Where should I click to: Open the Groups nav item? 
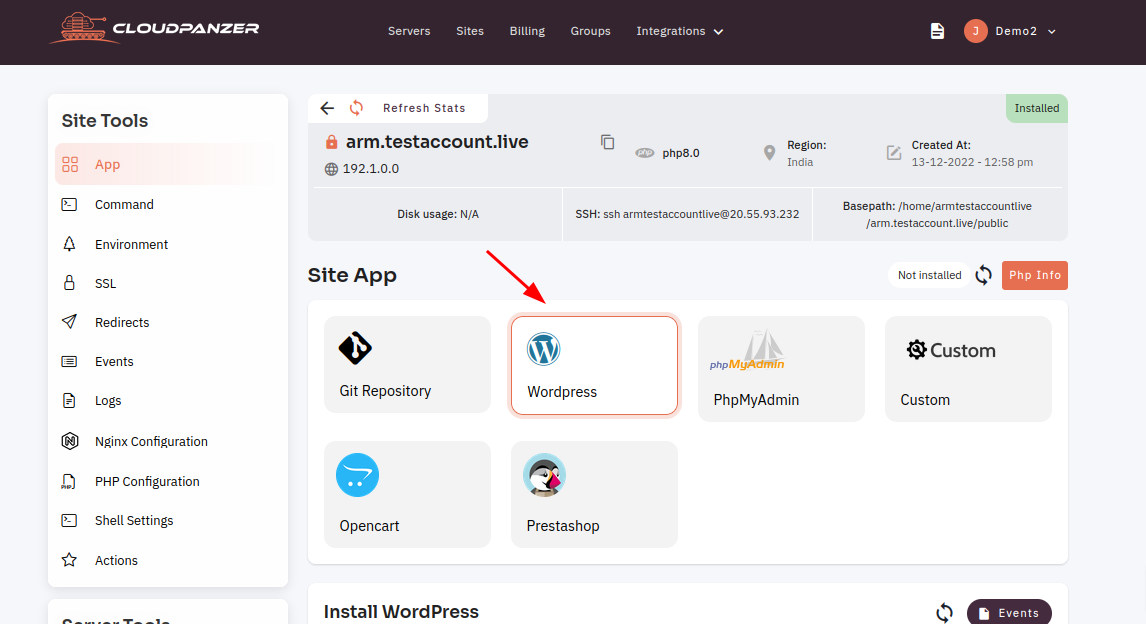(x=591, y=31)
